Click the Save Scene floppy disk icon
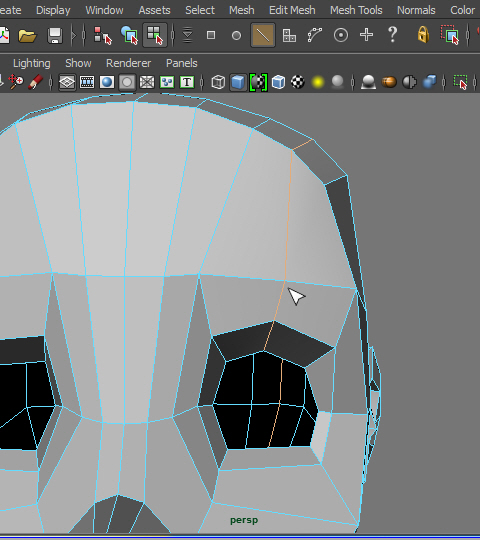The width and height of the screenshot is (480, 540). (55, 35)
